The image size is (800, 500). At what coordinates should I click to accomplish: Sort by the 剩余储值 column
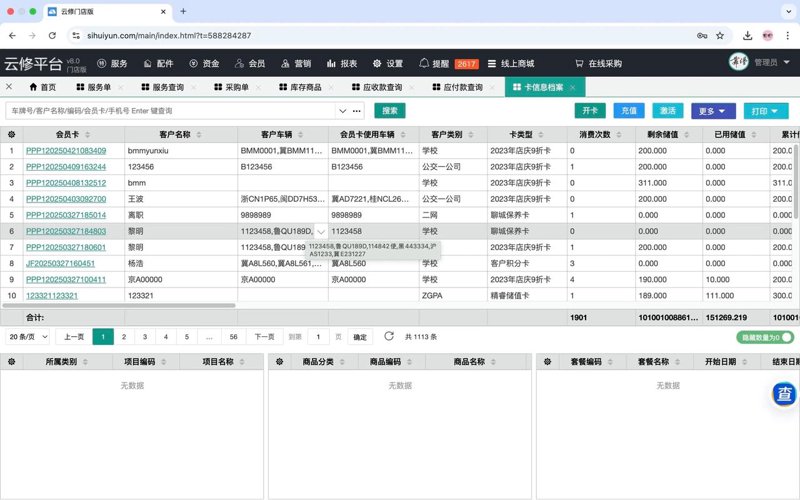pos(687,135)
